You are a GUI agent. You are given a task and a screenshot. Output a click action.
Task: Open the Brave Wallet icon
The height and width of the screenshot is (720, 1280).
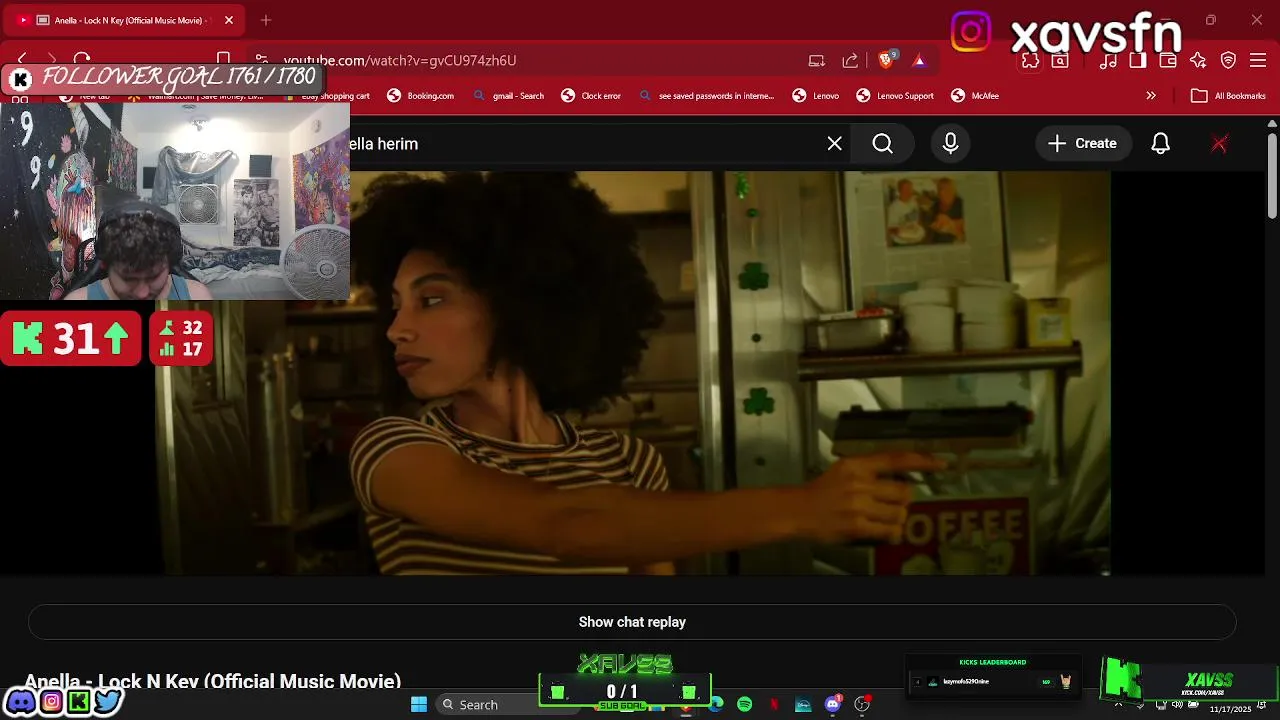(1168, 60)
